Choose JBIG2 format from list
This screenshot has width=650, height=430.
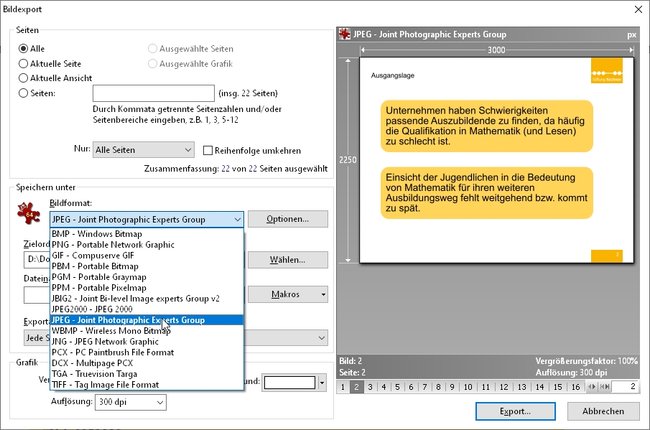(146, 299)
